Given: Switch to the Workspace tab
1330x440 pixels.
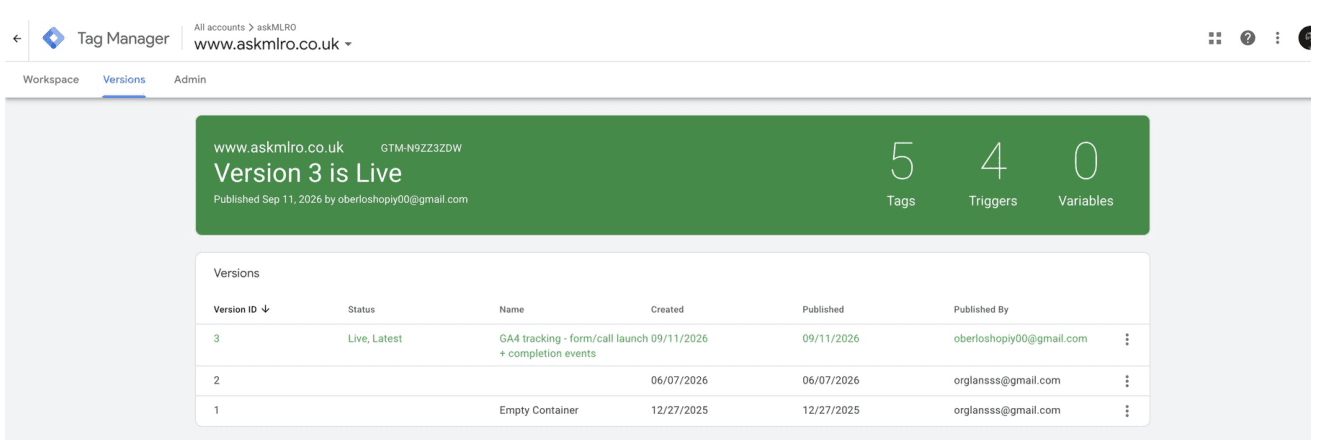Looking at the screenshot, I should pos(51,80).
